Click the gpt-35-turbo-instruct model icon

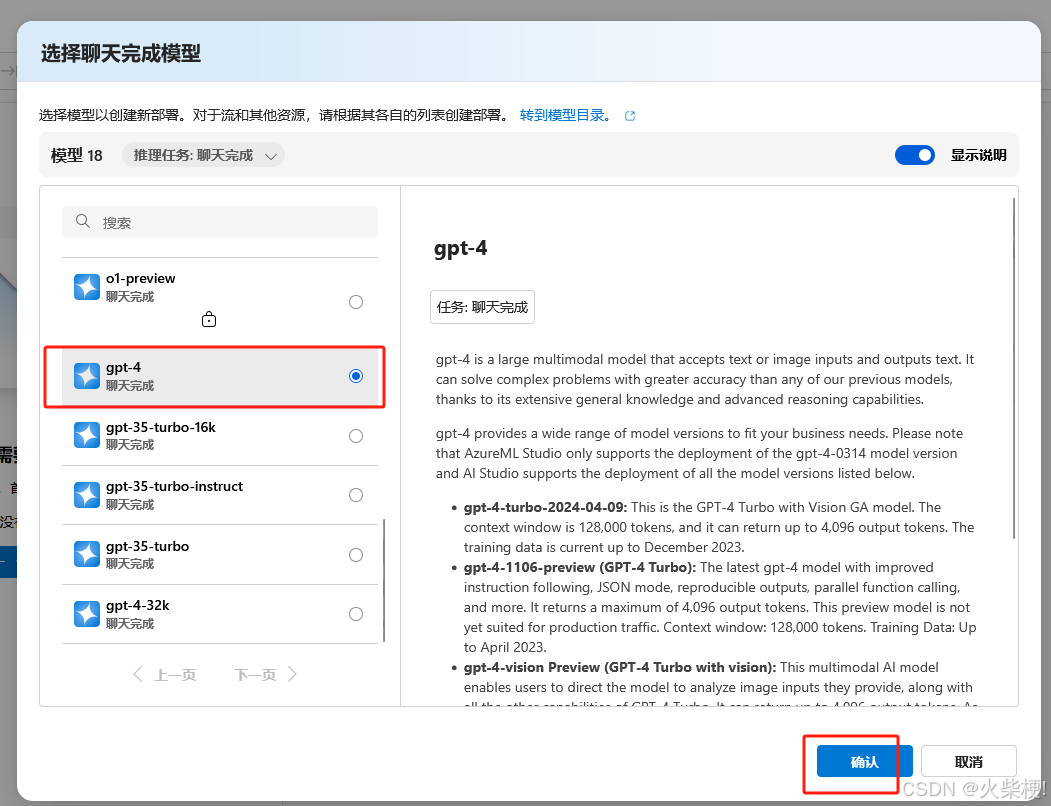point(86,495)
